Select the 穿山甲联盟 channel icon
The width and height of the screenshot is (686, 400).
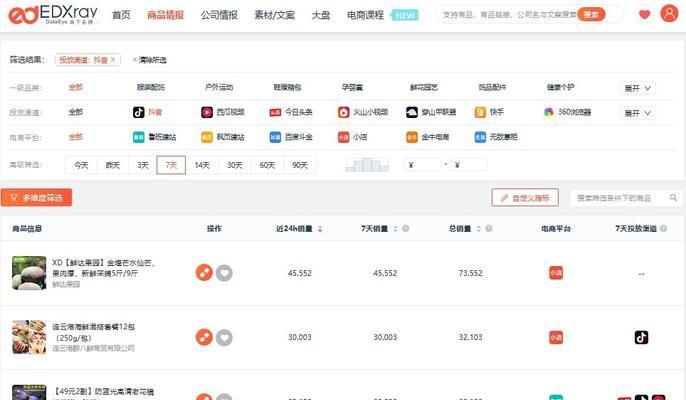(412, 112)
